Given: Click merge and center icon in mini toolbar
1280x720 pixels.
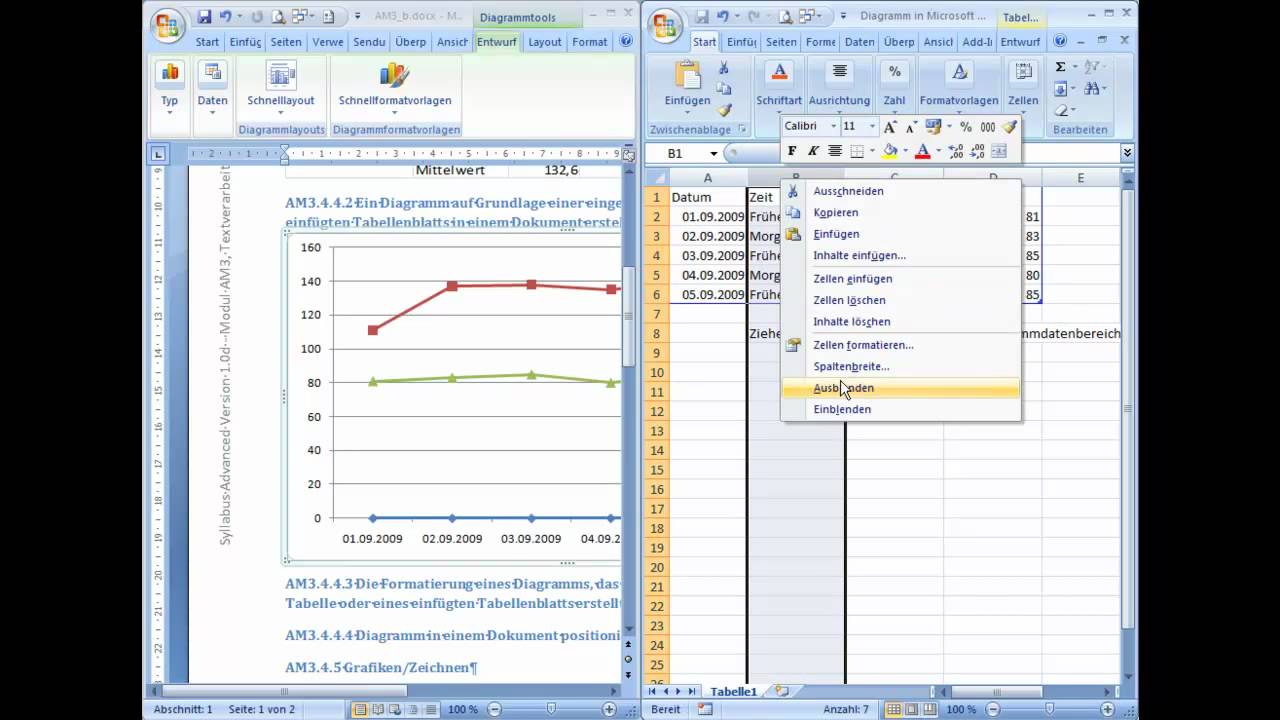Looking at the screenshot, I should pyautogui.click(x=999, y=151).
